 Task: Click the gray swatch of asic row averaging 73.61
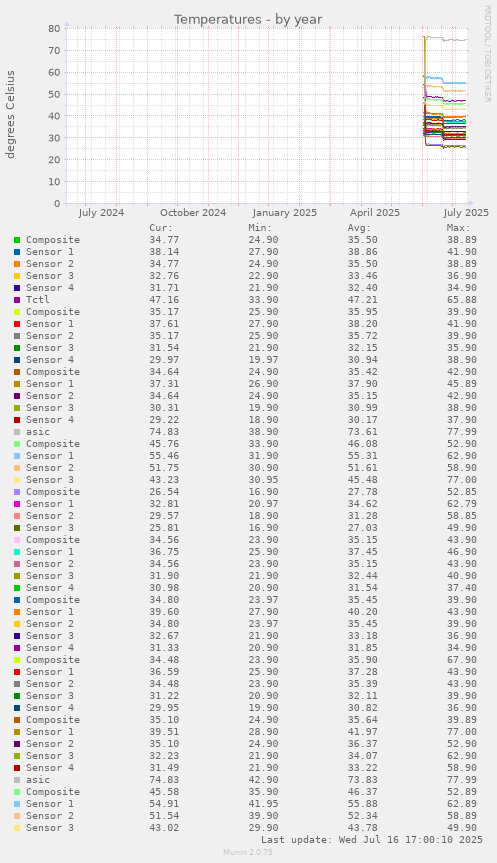(17, 432)
